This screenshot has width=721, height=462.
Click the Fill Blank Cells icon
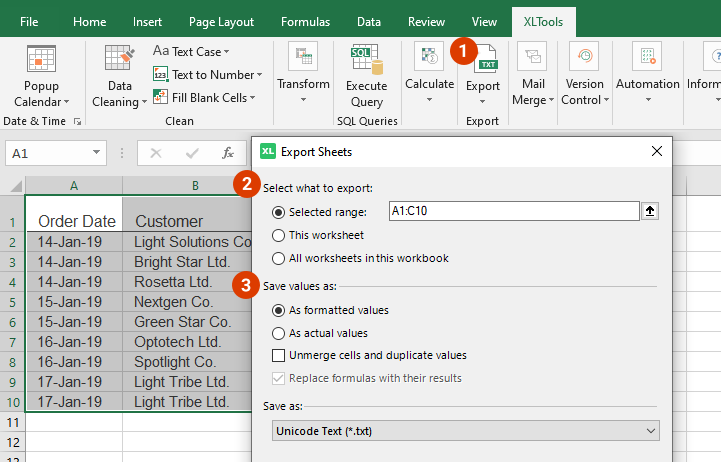(160, 97)
